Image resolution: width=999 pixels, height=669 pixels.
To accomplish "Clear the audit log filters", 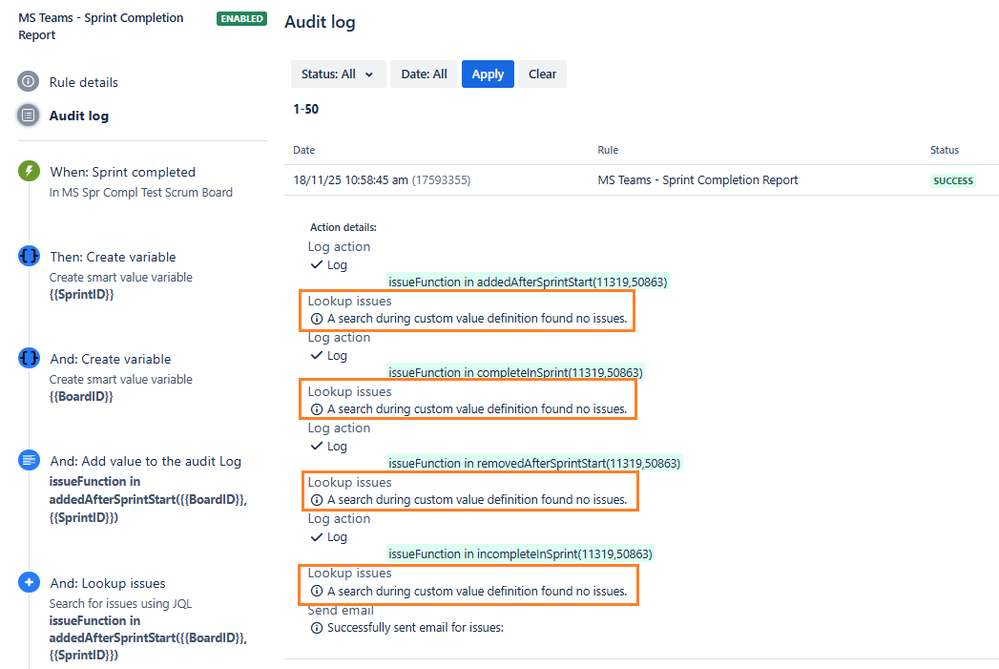I will click(542, 74).
